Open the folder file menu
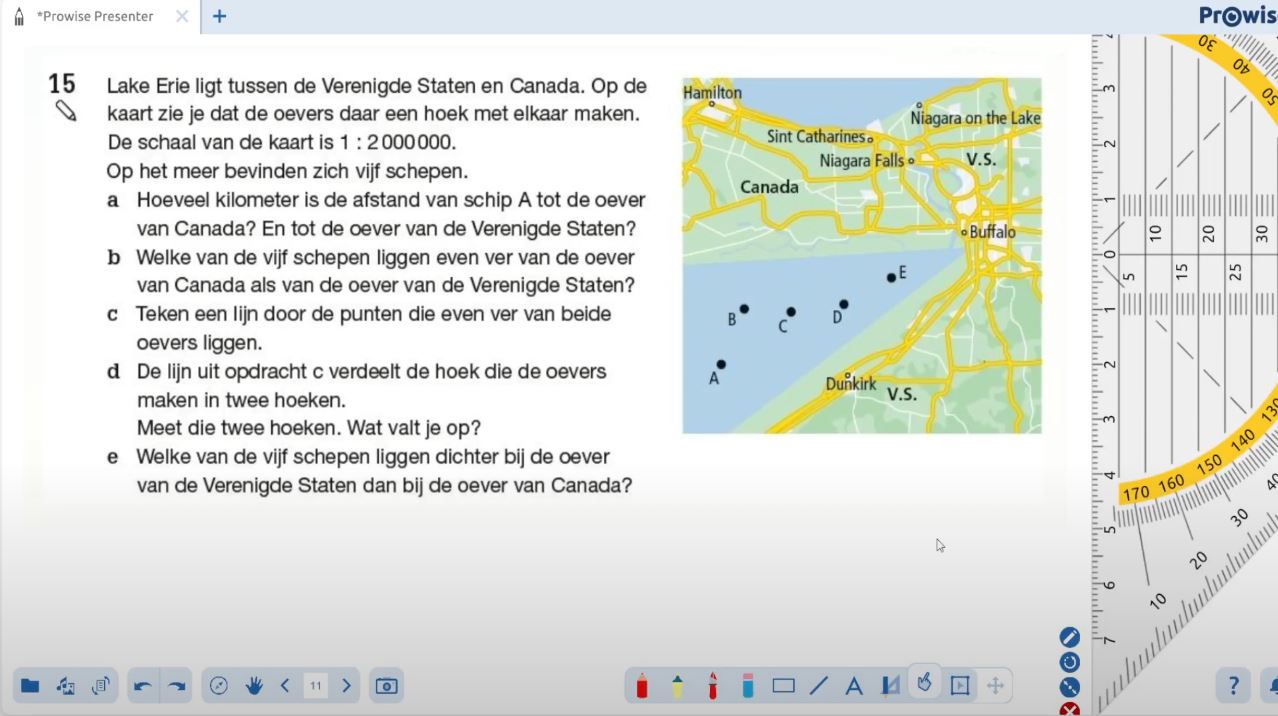 [x=30, y=686]
